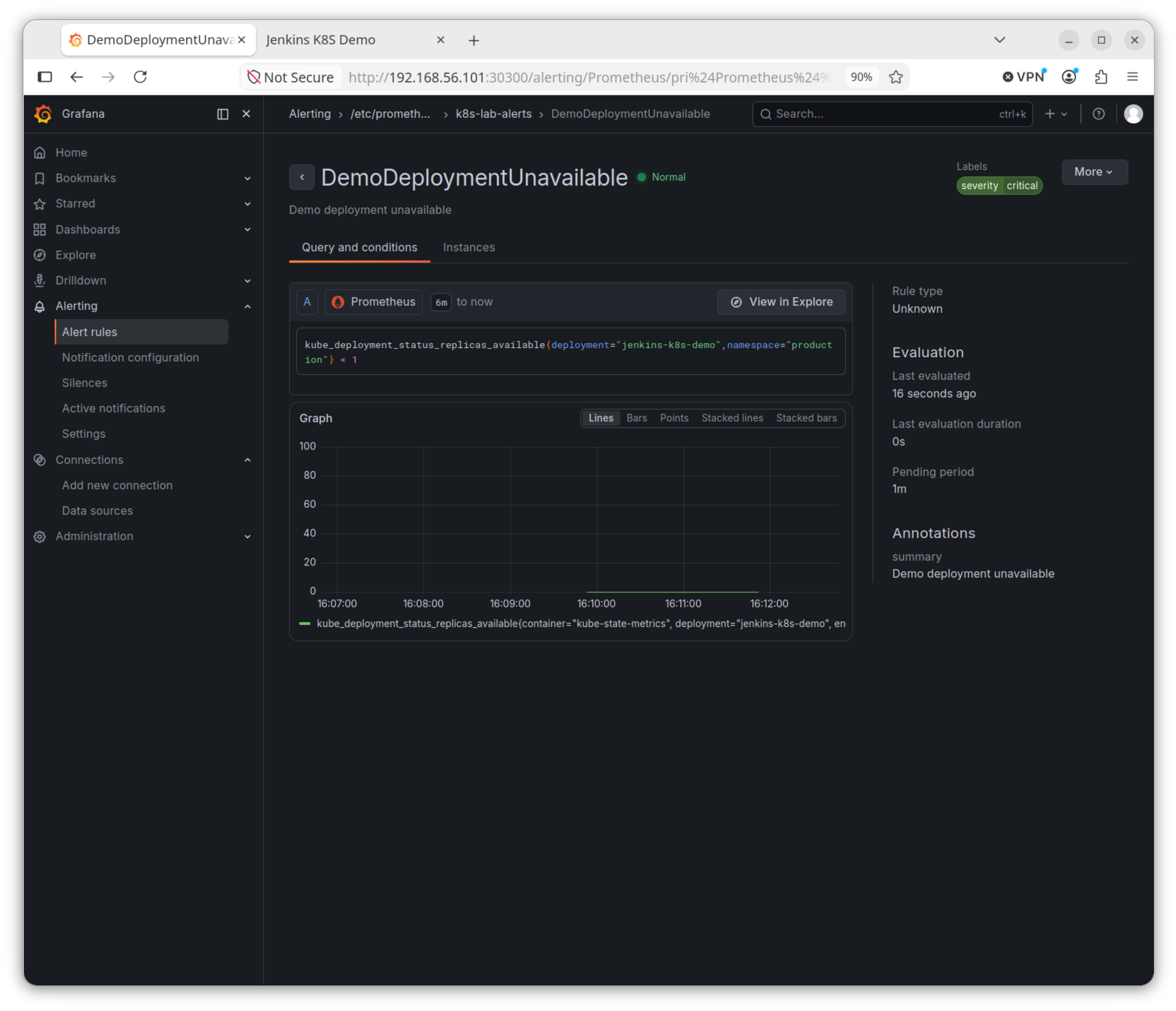Expand the Administration section chevron
This screenshot has height=1011, width=1176.
[x=248, y=536]
